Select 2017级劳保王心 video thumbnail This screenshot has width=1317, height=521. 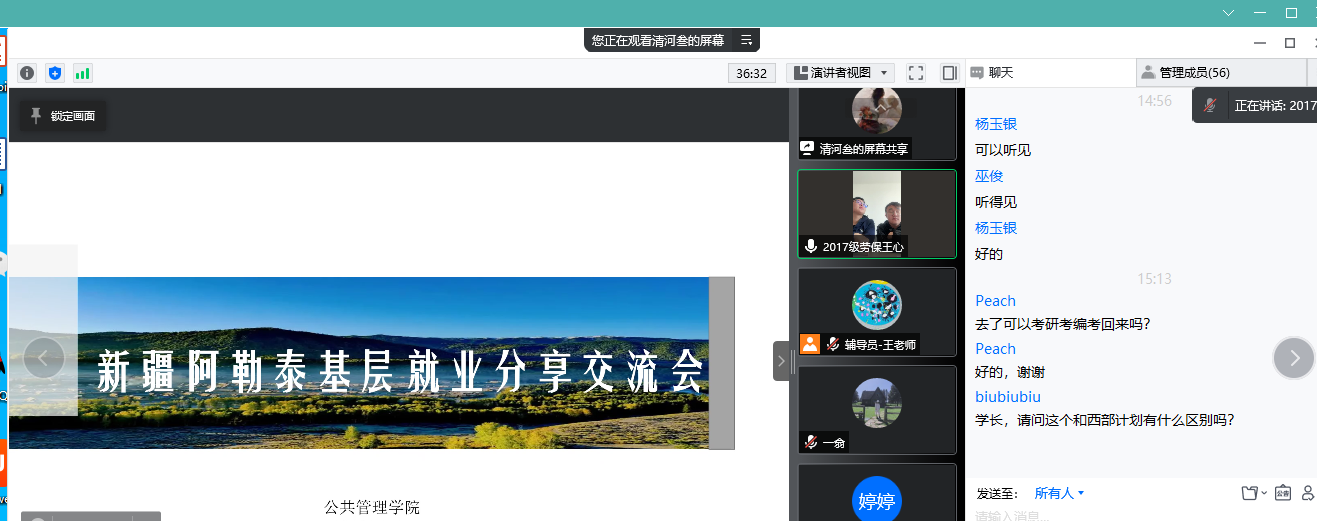pos(877,214)
